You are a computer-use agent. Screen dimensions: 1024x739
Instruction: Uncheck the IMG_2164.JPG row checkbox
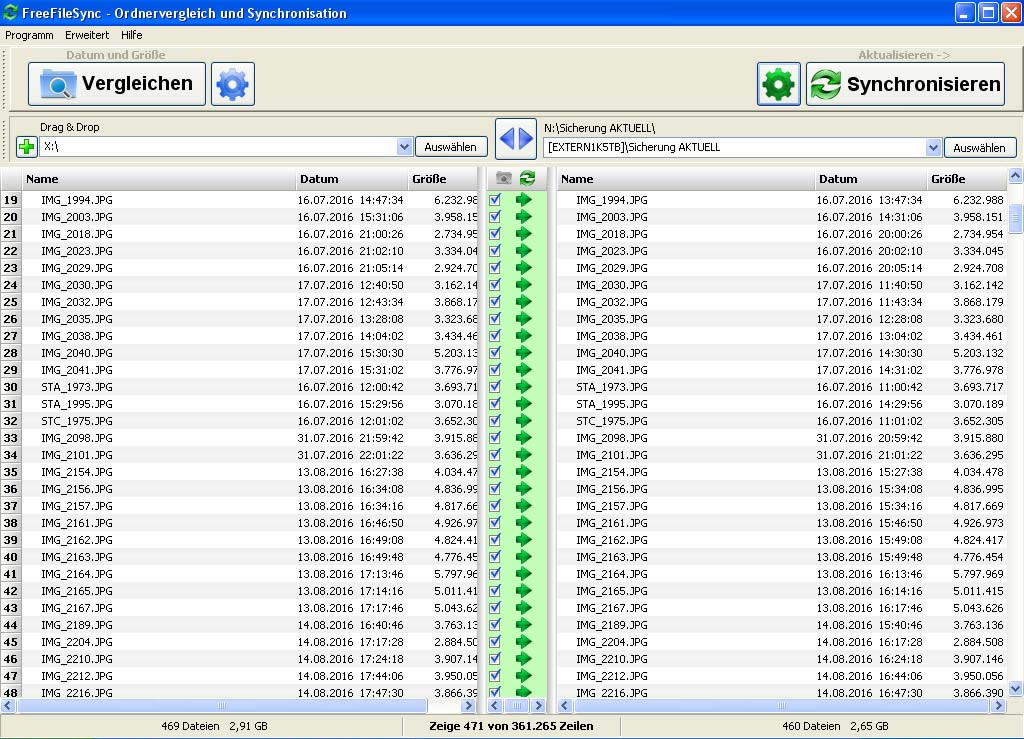[x=495, y=573]
